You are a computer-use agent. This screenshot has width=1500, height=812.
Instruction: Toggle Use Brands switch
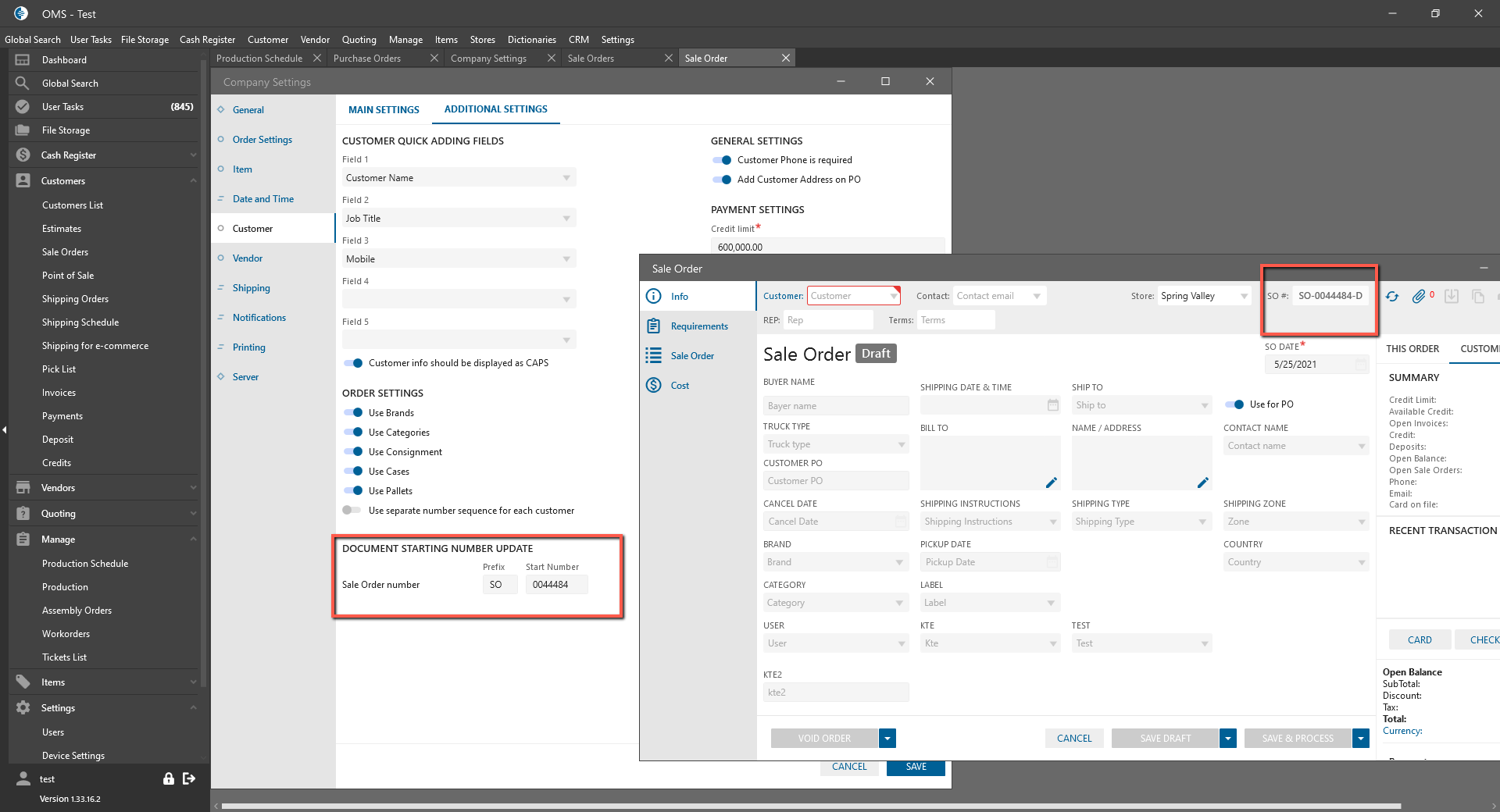[x=353, y=413]
